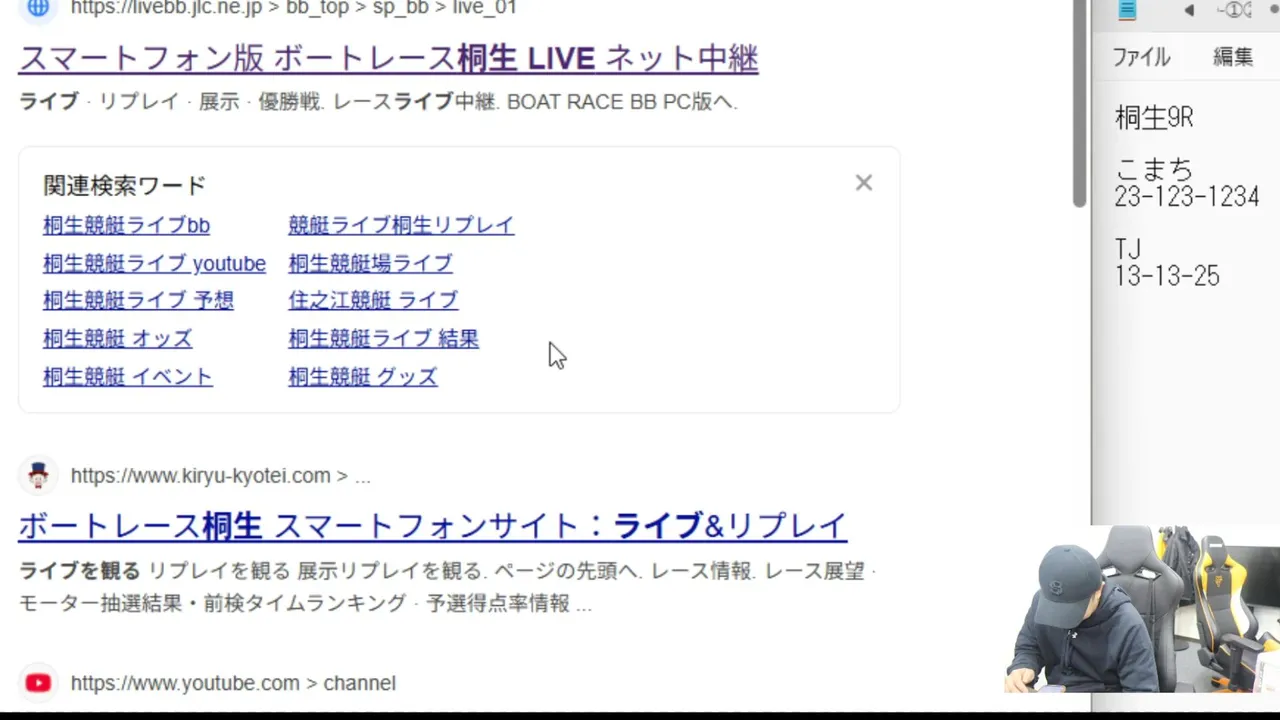The width and height of the screenshot is (1280, 720).
Task: Open ボートレース桐生 スマートフォンサイト result link
Action: click(432, 526)
